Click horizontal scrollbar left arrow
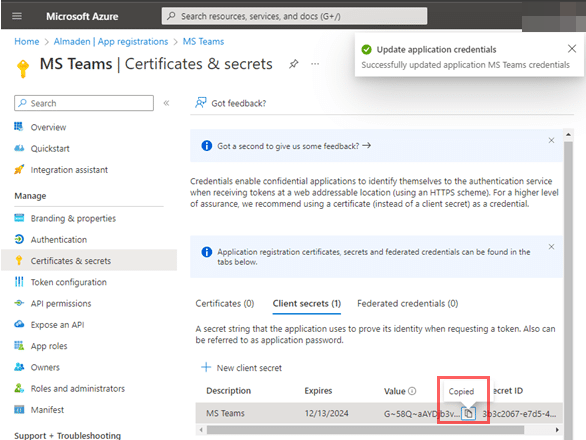This screenshot has height=440, width=586. (201, 430)
